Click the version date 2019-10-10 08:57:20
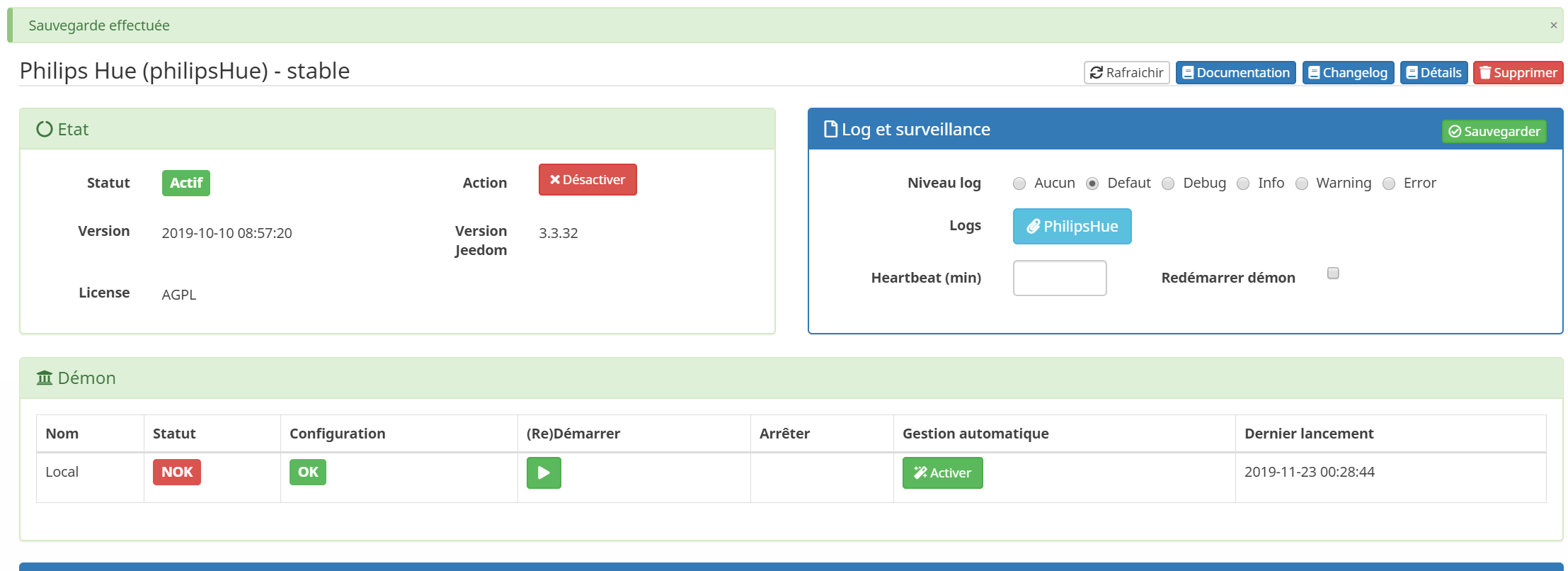Image resolution: width=1568 pixels, height=571 pixels. point(227,233)
